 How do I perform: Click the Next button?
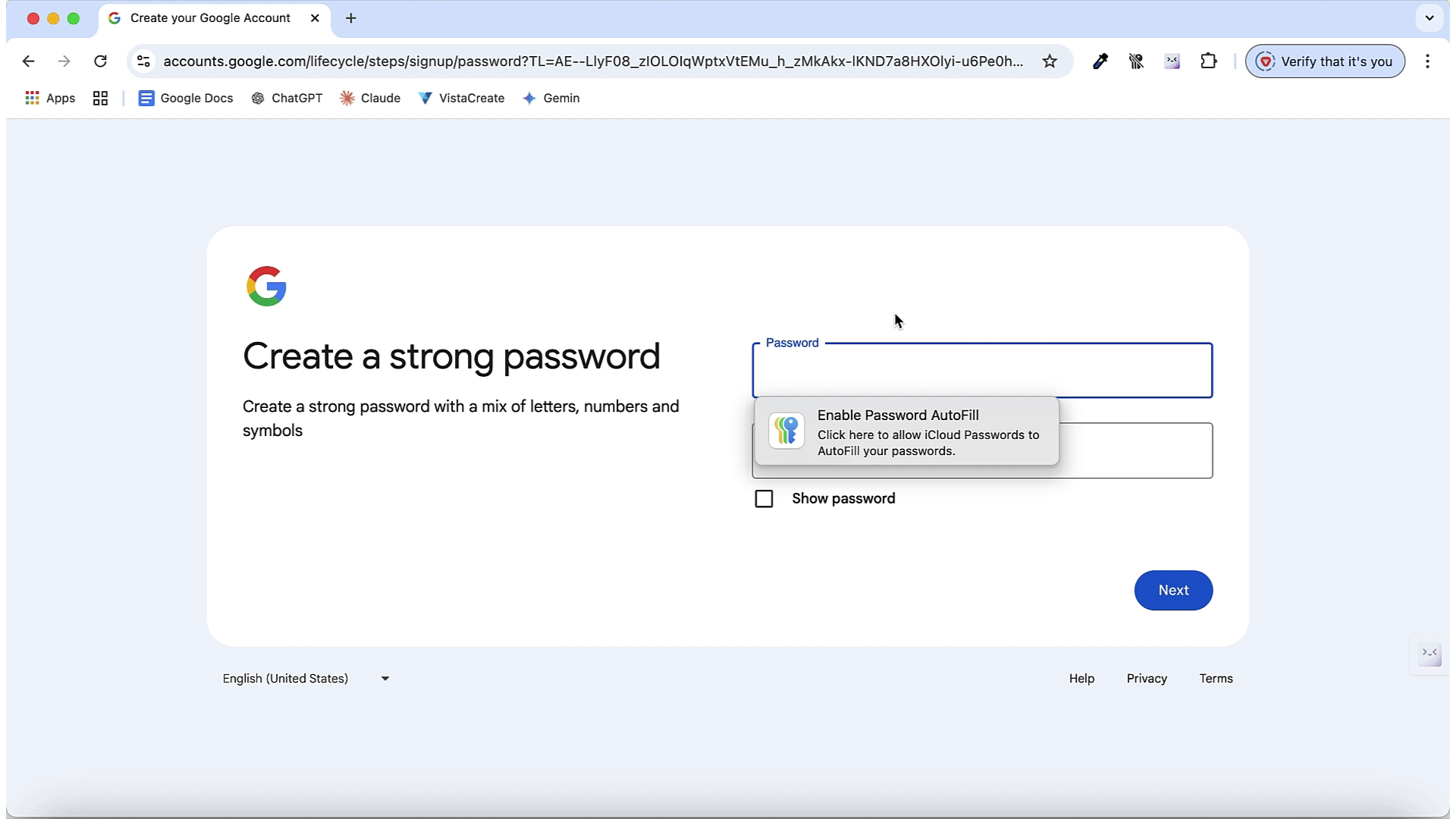1173,590
